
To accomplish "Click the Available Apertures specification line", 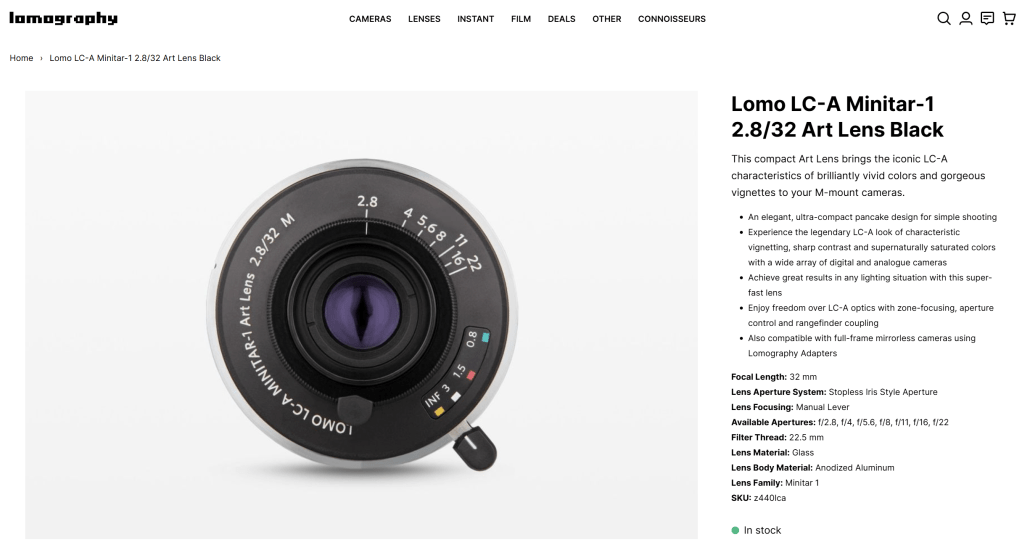I will coord(840,423).
